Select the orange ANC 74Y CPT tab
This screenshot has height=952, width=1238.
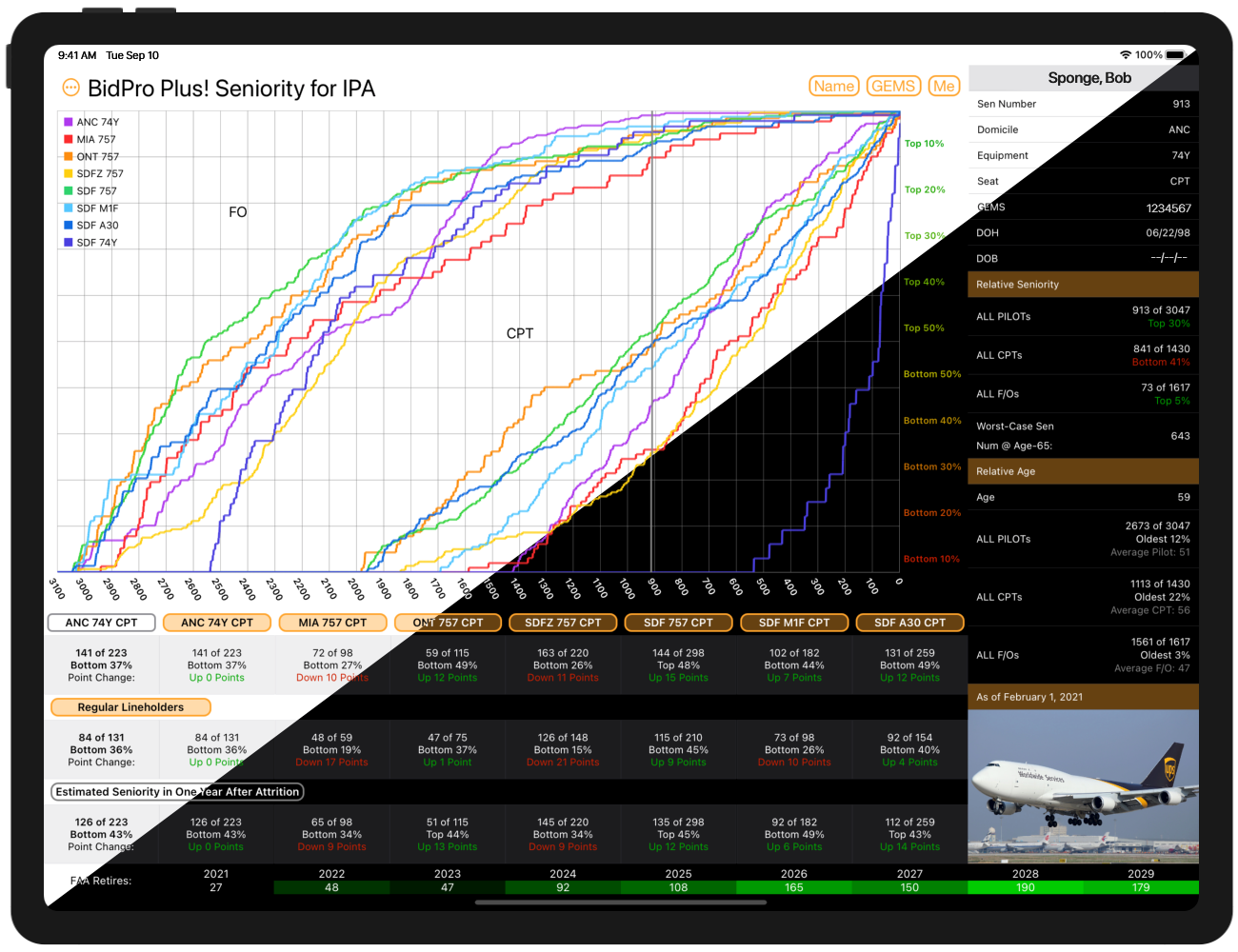click(217, 623)
